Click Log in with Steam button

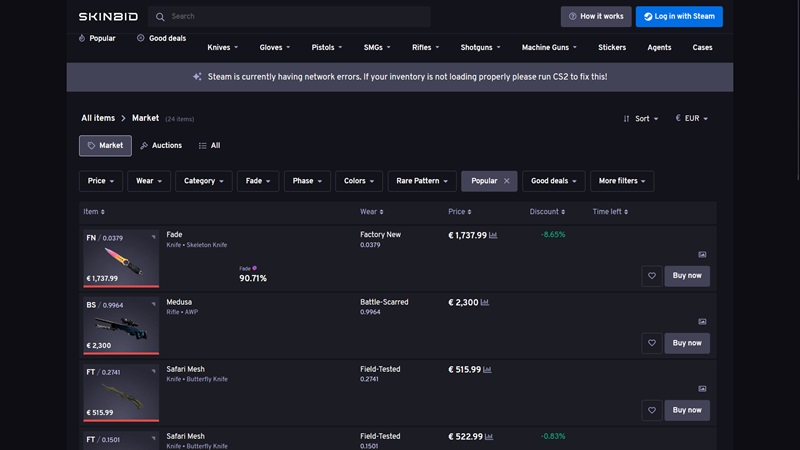(x=679, y=17)
